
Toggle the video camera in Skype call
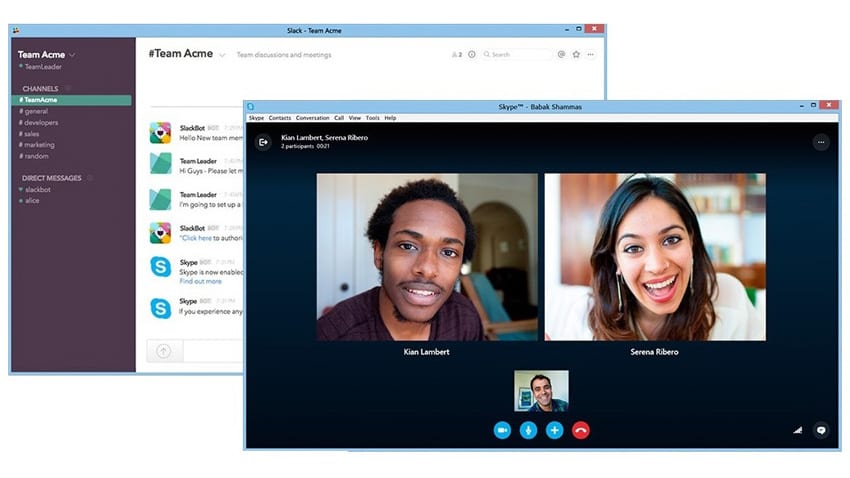tap(502, 430)
